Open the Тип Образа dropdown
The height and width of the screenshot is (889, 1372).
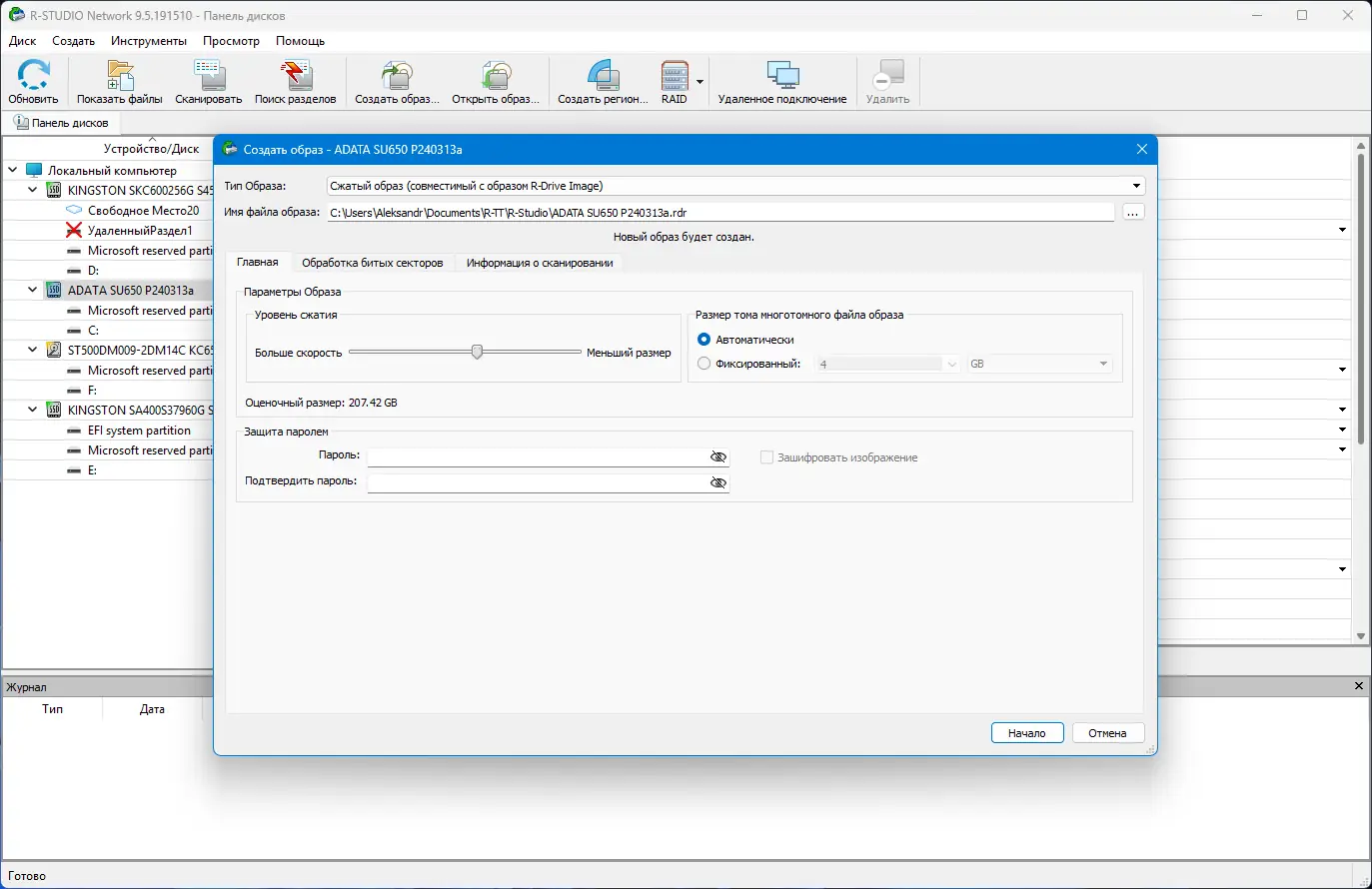tap(1136, 186)
